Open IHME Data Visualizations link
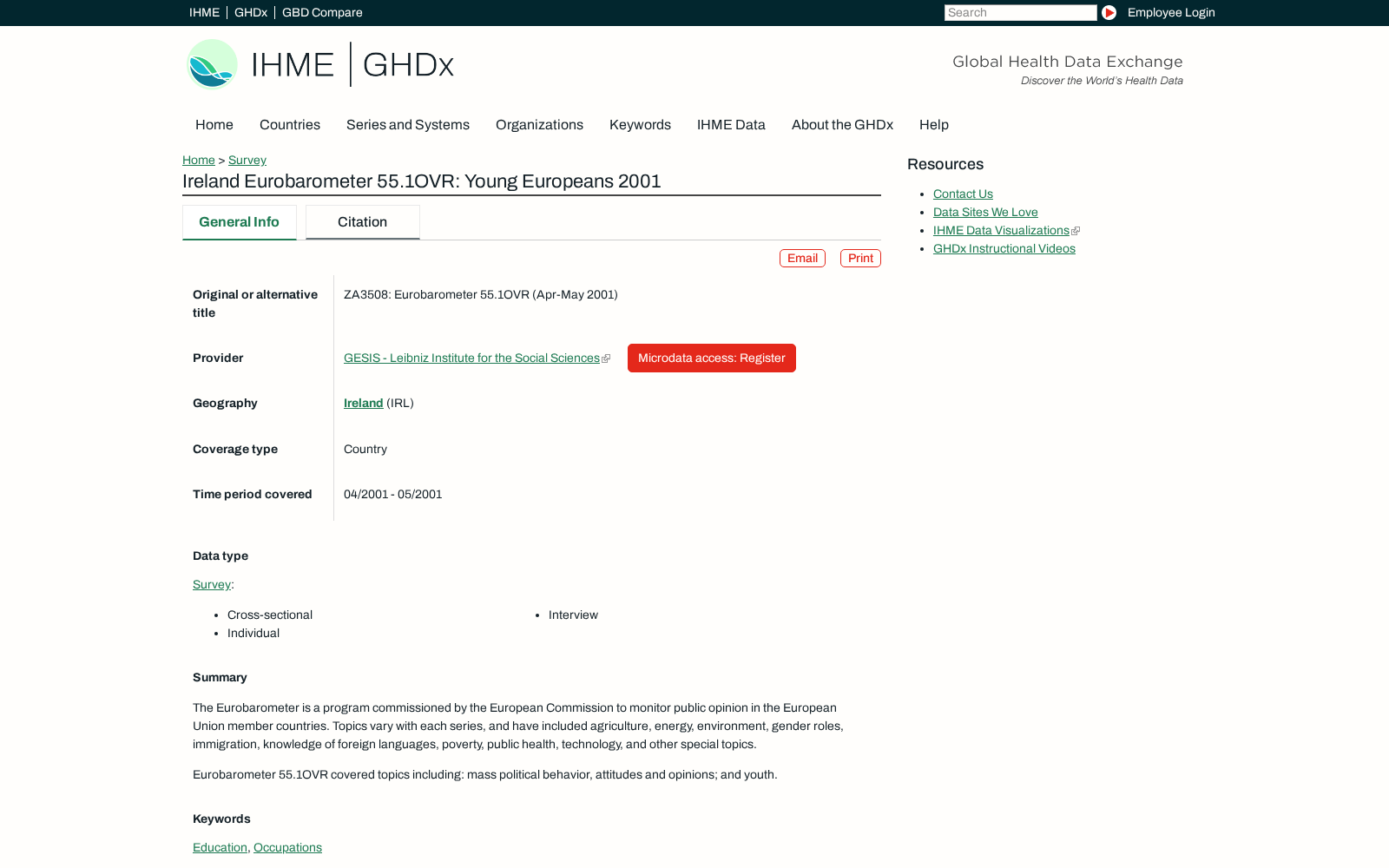Screen dimensions: 1389x868 pyautogui.click(x=1001, y=231)
